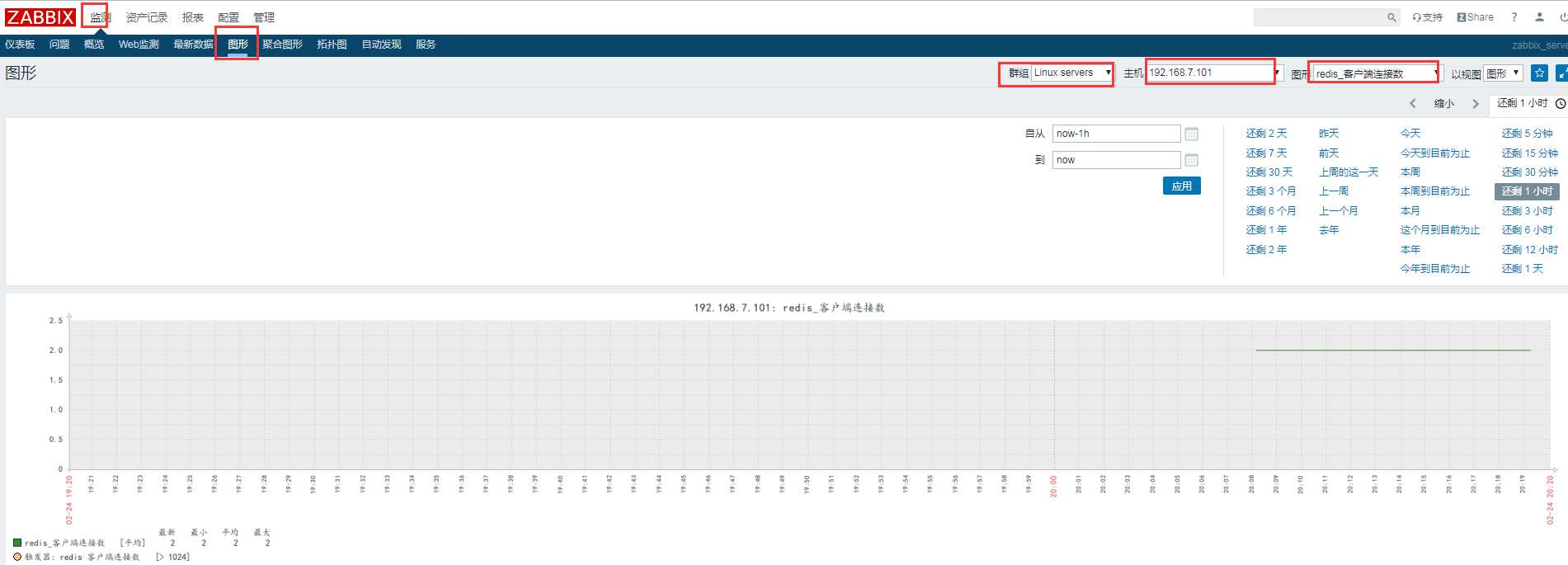
Task: Go to the 仪表板 submenu
Action: pos(20,45)
